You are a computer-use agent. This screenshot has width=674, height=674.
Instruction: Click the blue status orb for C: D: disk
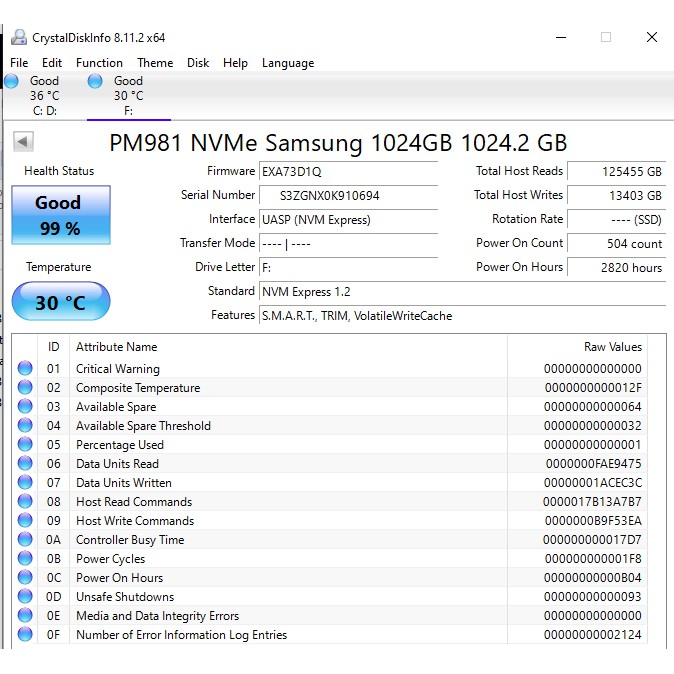(x=11, y=81)
